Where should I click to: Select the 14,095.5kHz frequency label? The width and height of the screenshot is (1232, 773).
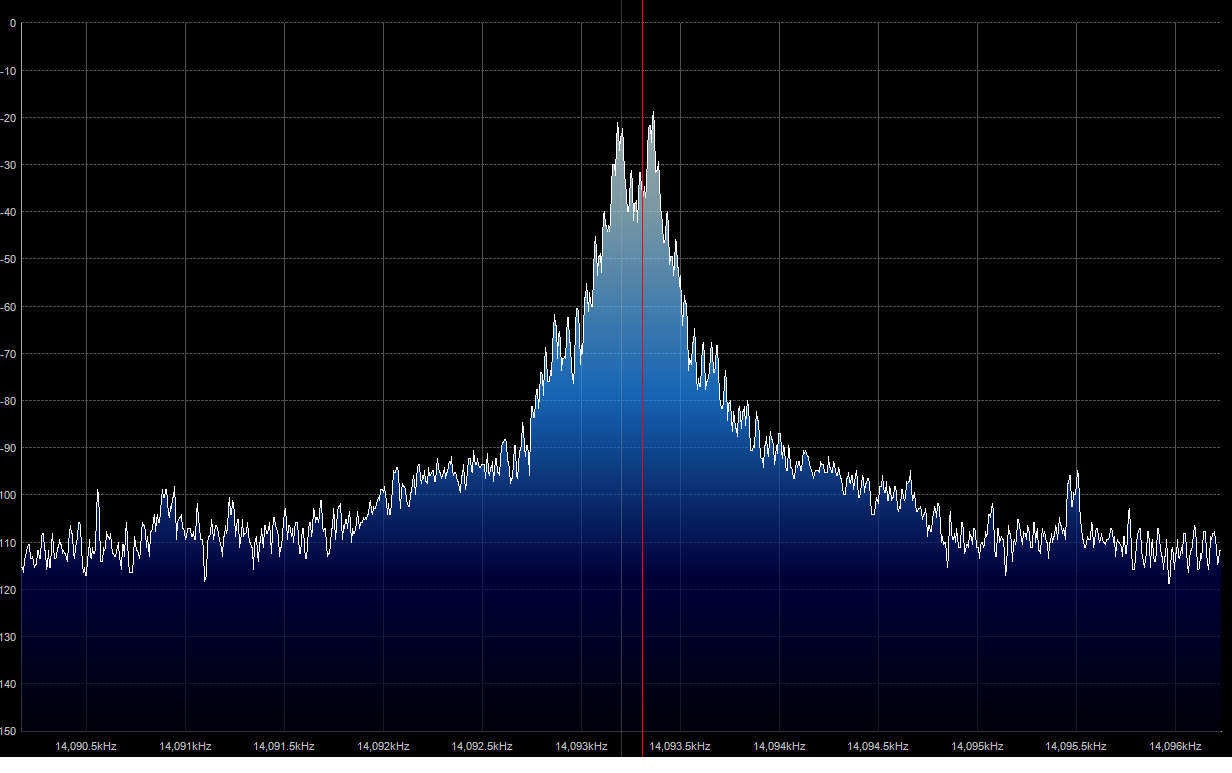pyautogui.click(x=1076, y=746)
